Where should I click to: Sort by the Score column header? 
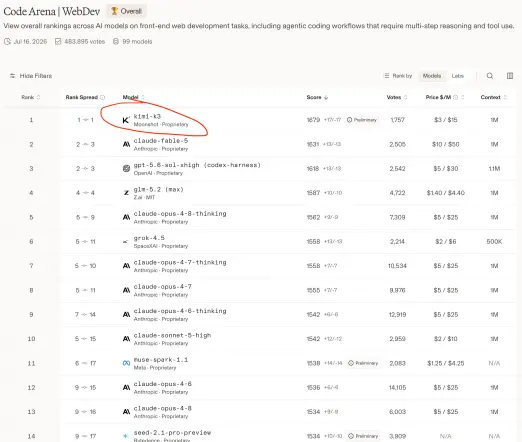point(317,97)
